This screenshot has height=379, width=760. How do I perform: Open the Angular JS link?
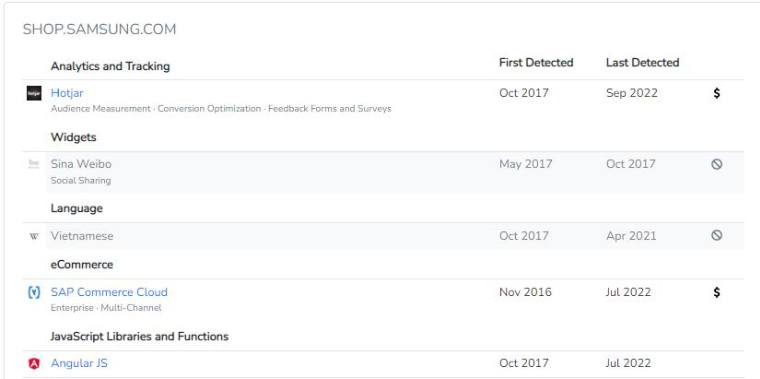tap(79, 363)
